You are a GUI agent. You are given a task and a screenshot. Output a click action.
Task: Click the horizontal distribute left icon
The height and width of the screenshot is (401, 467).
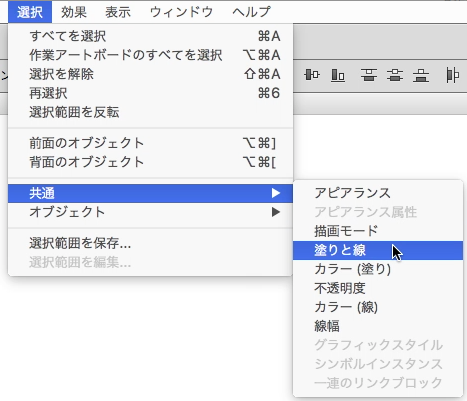click(452, 75)
